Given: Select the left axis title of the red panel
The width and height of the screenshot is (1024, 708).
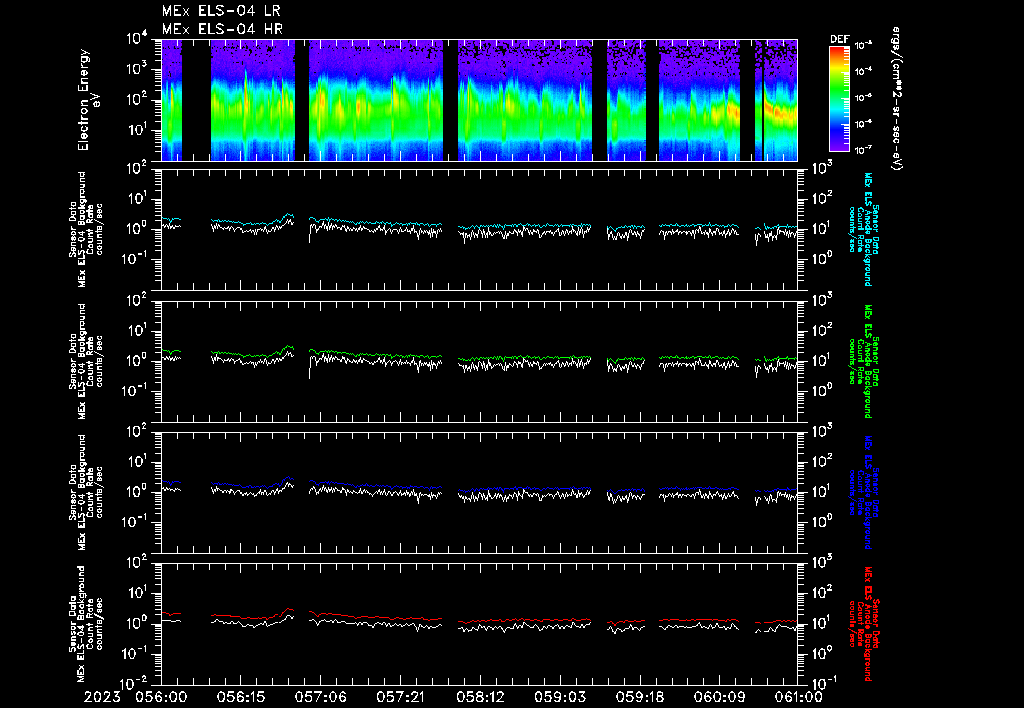Looking at the screenshot, I should coord(86,624).
